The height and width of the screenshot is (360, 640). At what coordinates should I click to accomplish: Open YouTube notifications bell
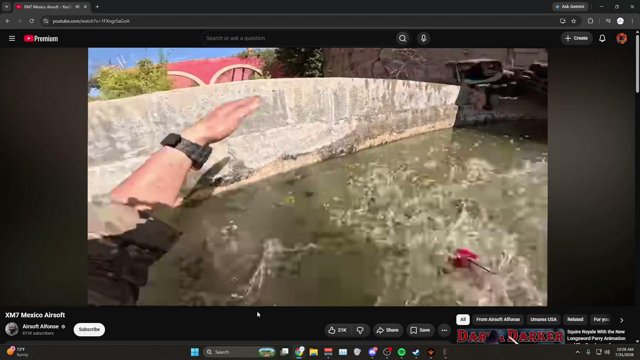coord(602,38)
